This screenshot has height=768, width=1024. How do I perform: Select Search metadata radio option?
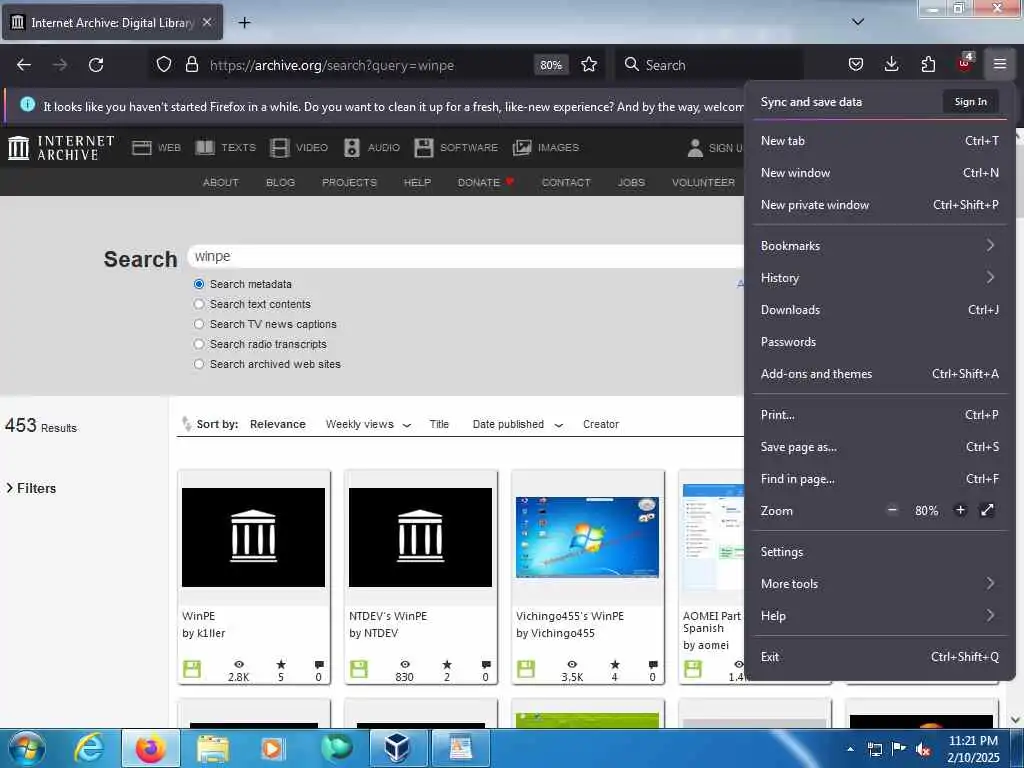coord(199,284)
